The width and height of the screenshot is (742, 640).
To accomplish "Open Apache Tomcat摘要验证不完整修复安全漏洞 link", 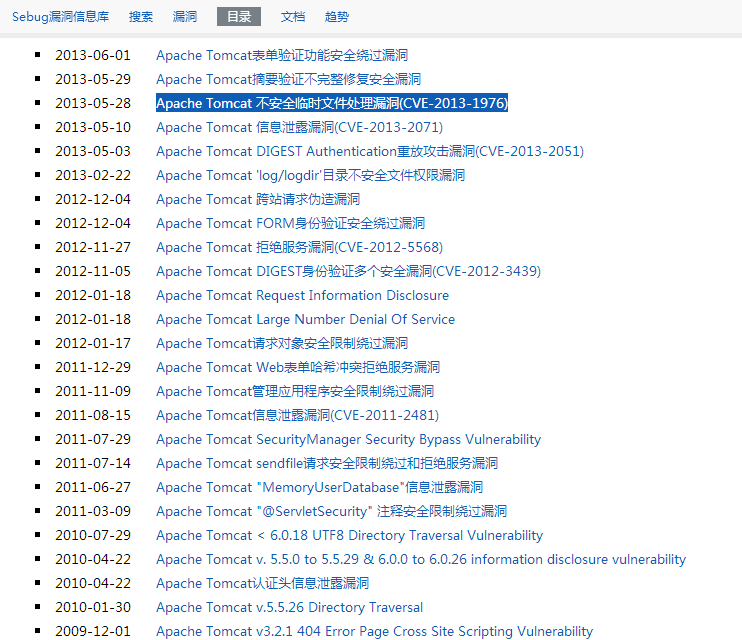I will click(289, 79).
